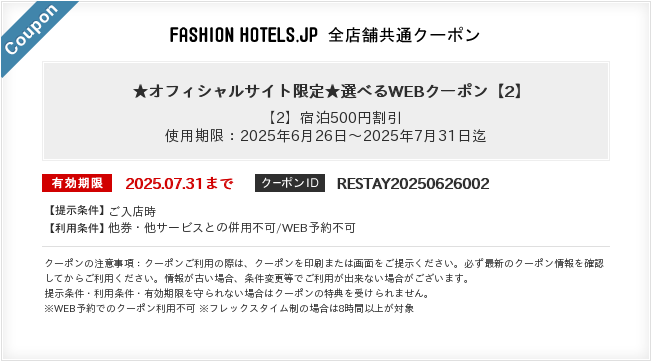Click the 【利用条件】 label

(x=76, y=228)
